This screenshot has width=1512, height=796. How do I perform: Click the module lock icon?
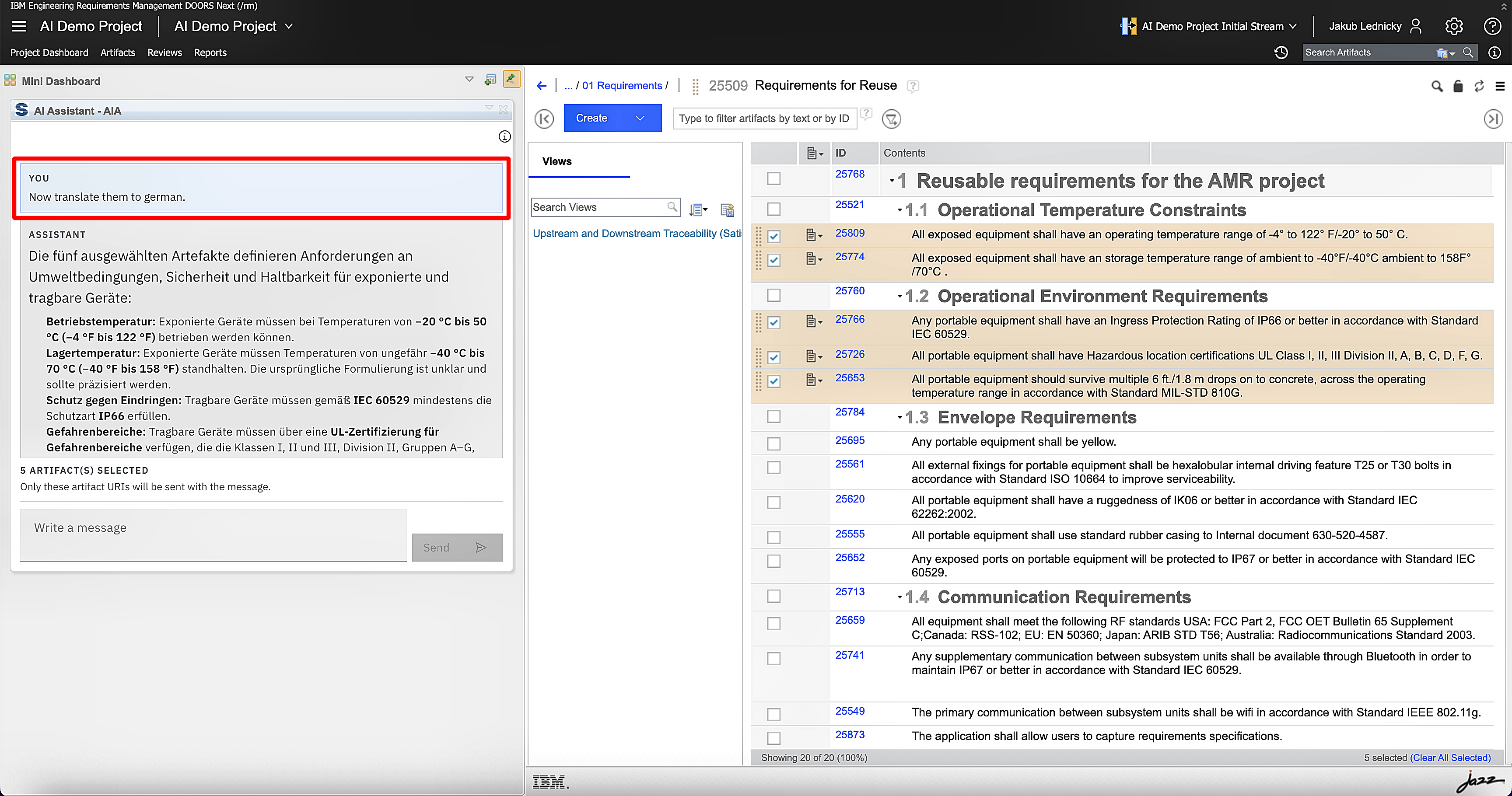[1457, 86]
